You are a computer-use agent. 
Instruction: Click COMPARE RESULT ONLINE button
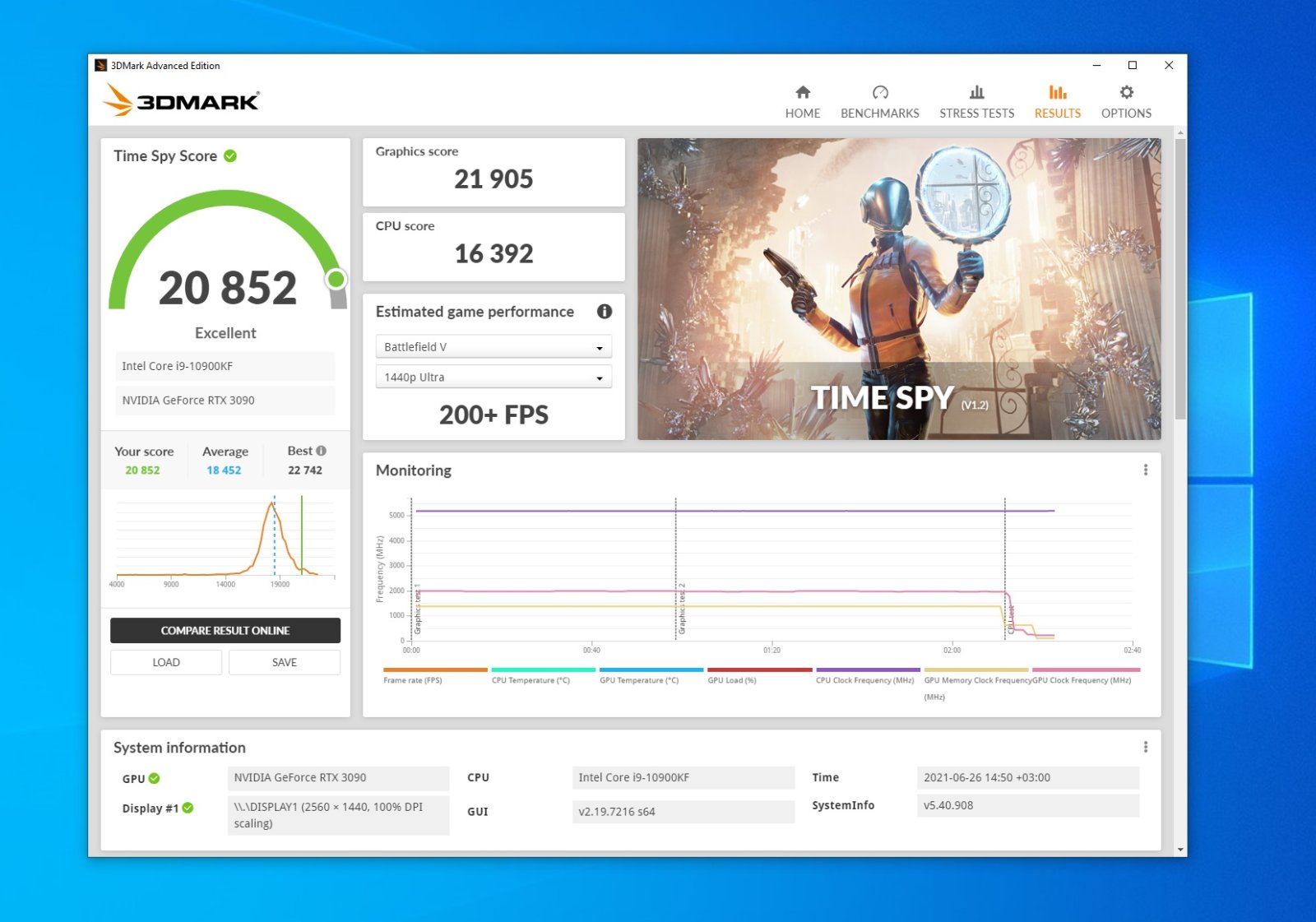[225, 631]
